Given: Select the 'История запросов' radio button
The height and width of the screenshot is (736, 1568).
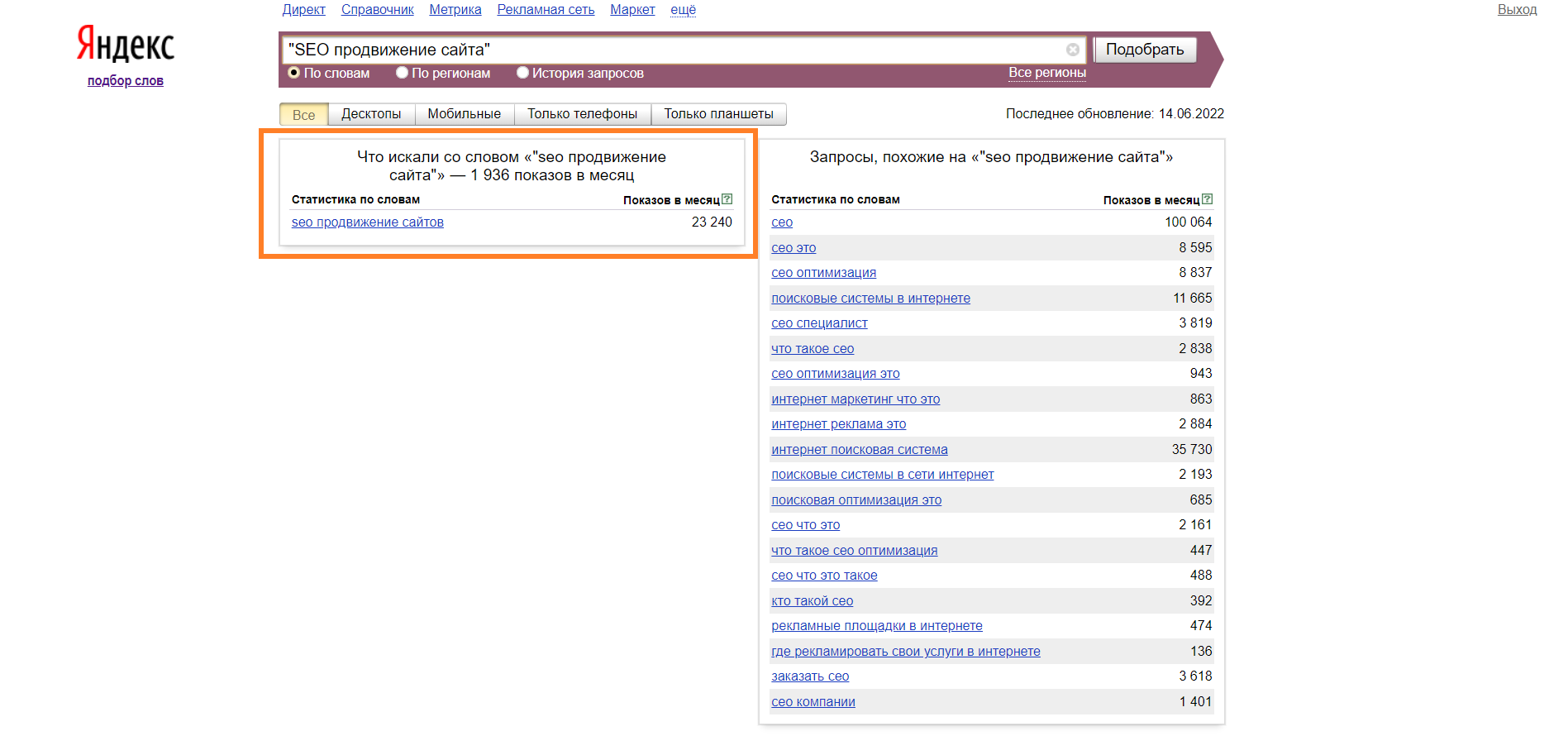Looking at the screenshot, I should (522, 73).
